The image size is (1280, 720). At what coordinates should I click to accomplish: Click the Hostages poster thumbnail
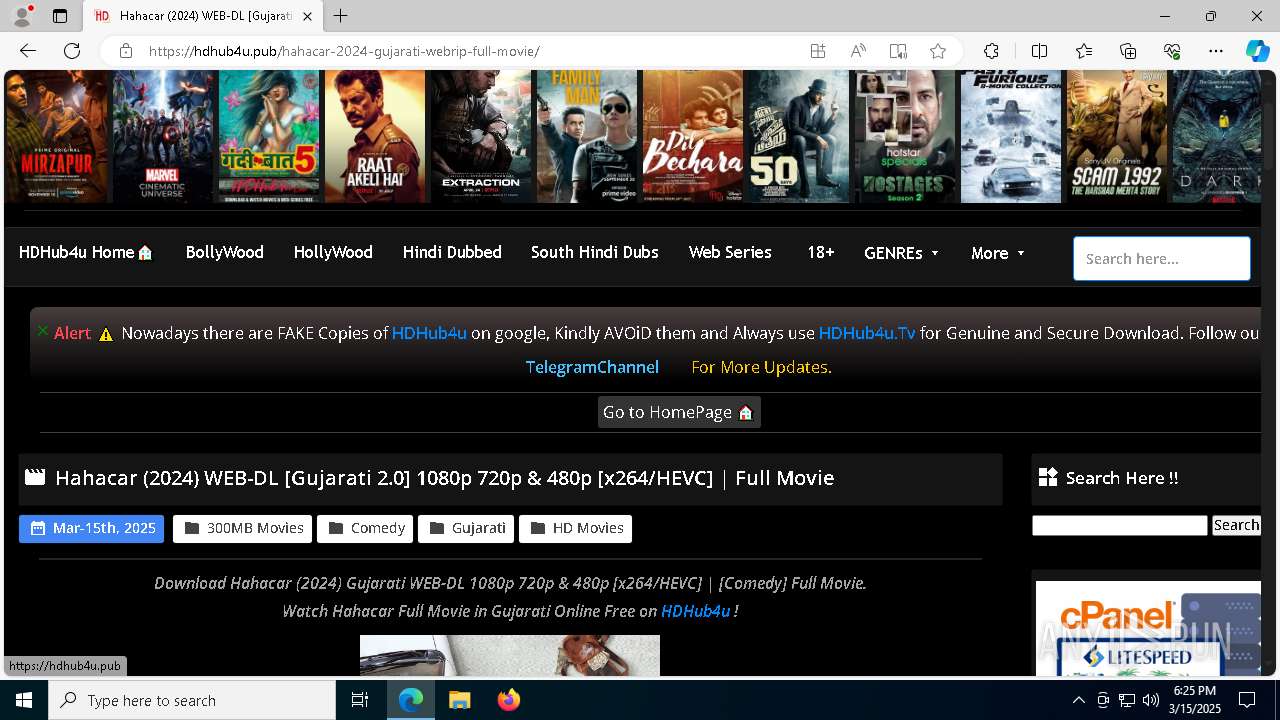tap(905, 137)
